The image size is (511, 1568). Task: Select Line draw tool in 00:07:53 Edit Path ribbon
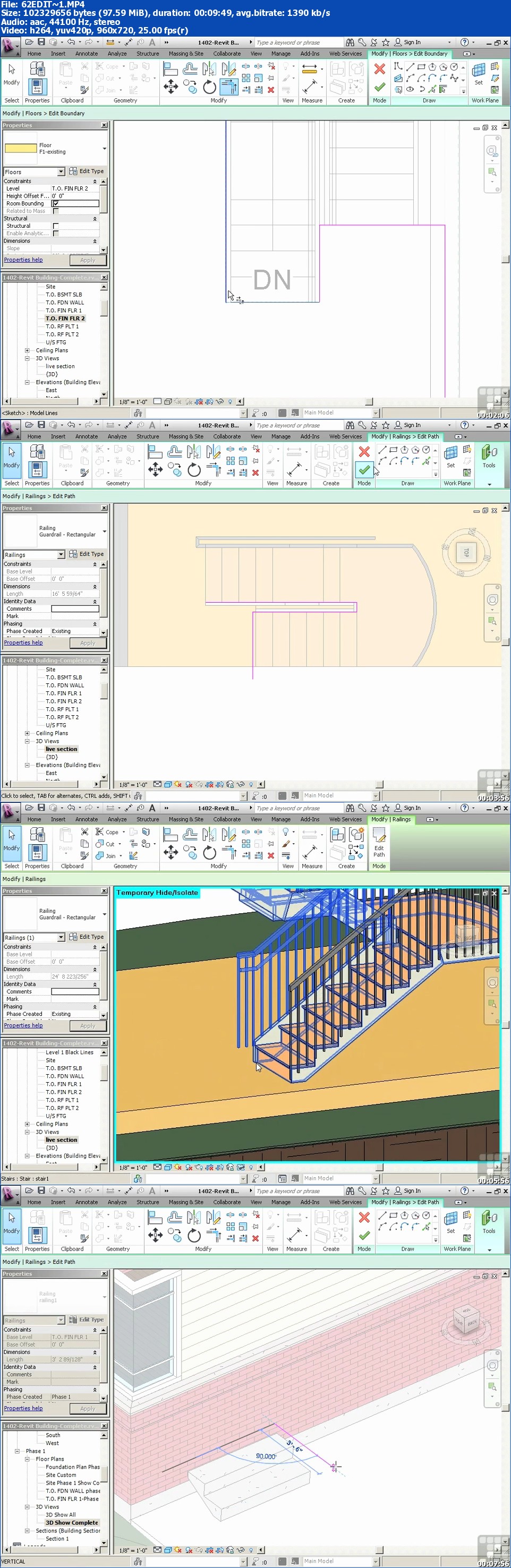coord(382,1215)
